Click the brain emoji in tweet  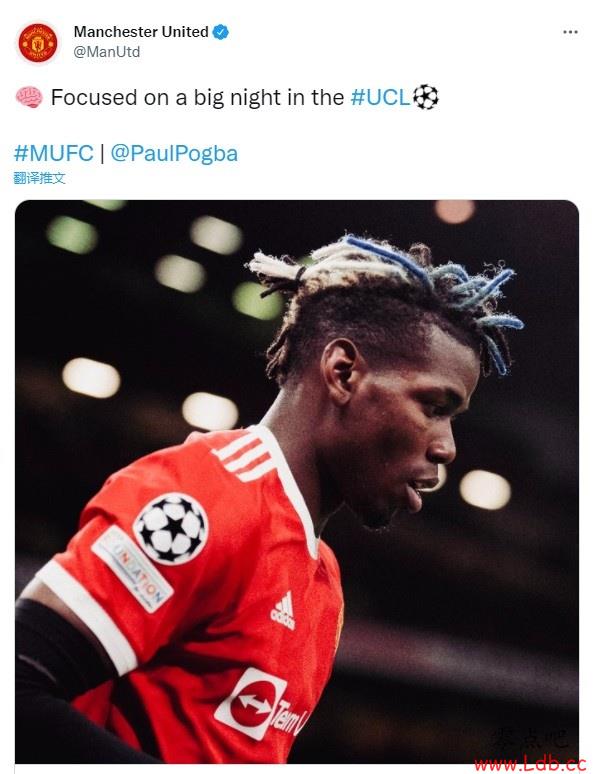point(29,97)
